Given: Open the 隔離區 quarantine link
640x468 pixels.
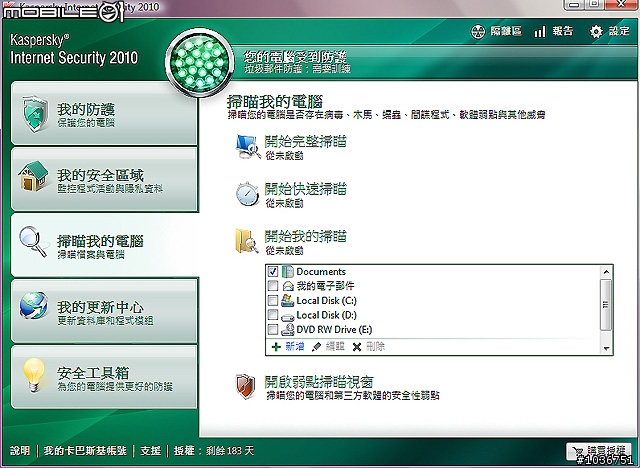Looking at the screenshot, I should (506, 31).
